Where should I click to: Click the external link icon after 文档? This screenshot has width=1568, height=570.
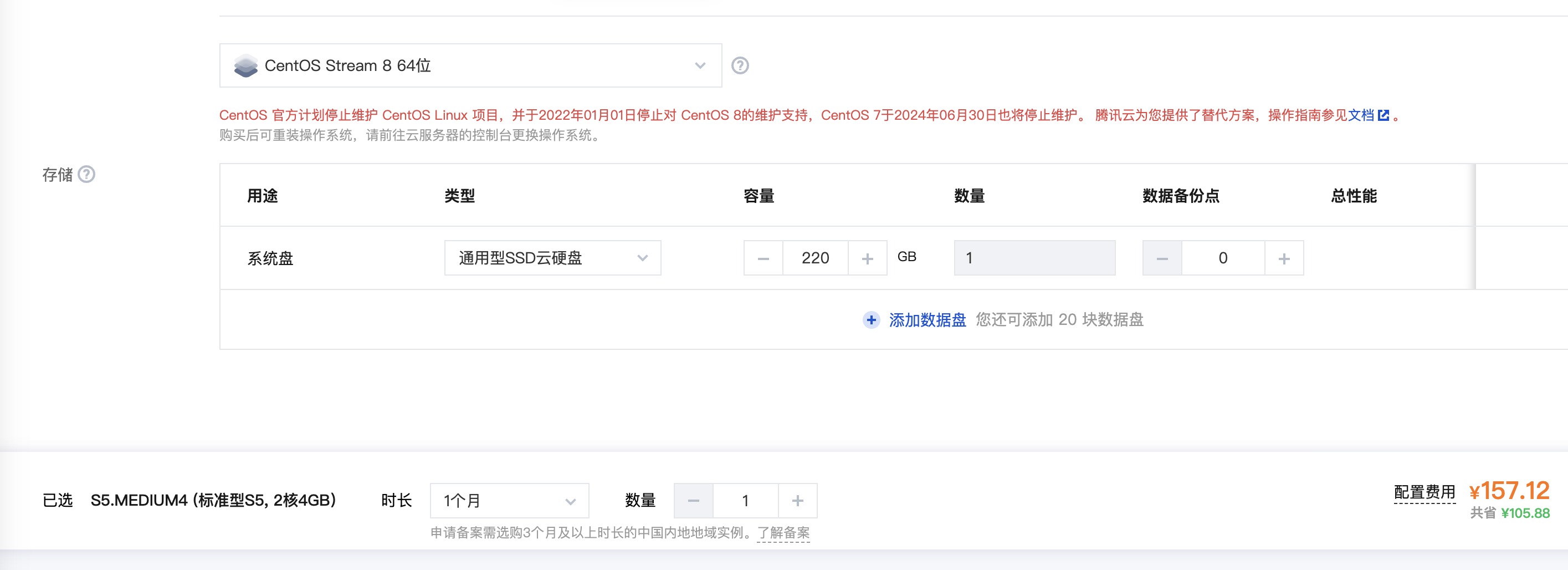coord(1385,114)
